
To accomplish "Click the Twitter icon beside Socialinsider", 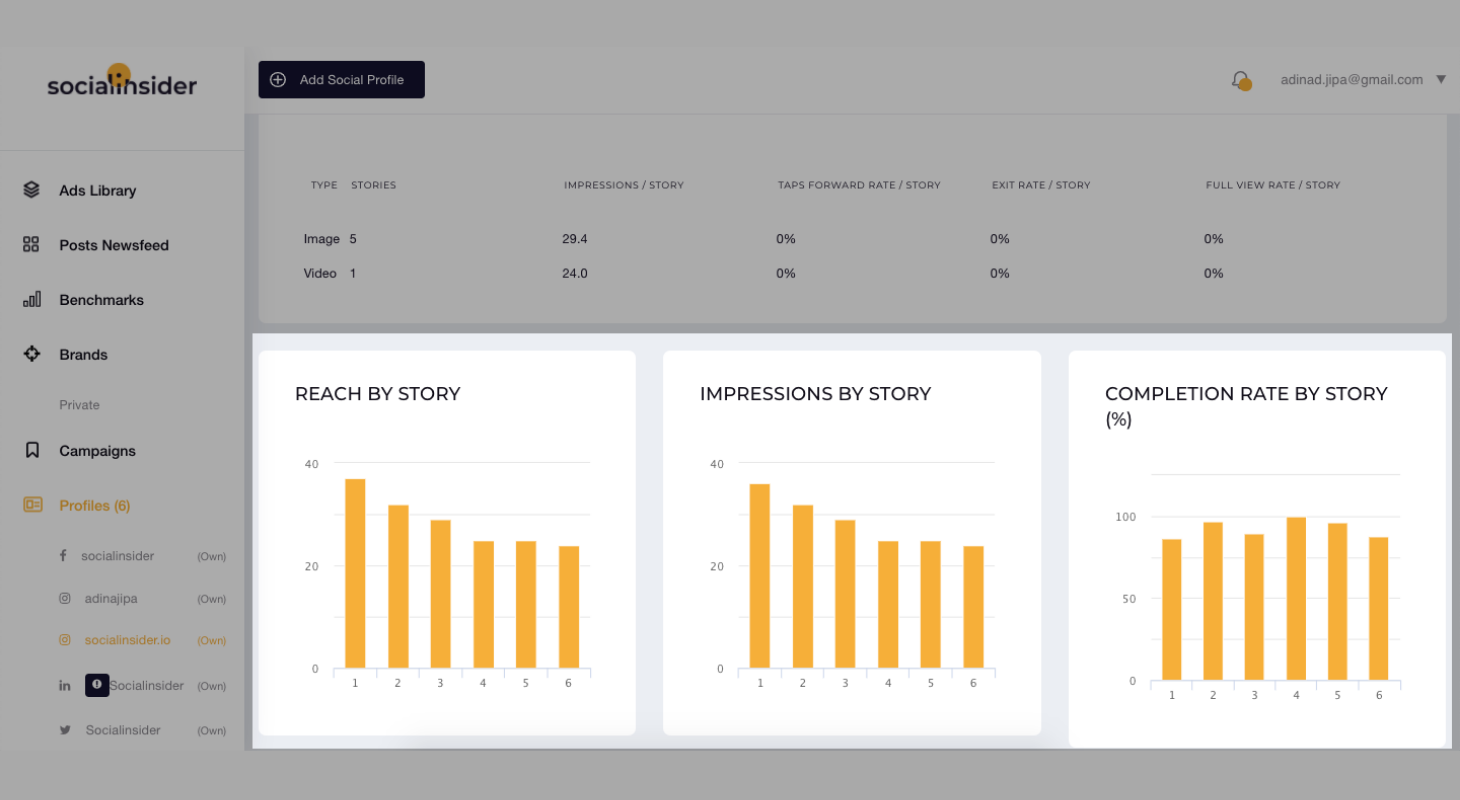I will 65,730.
